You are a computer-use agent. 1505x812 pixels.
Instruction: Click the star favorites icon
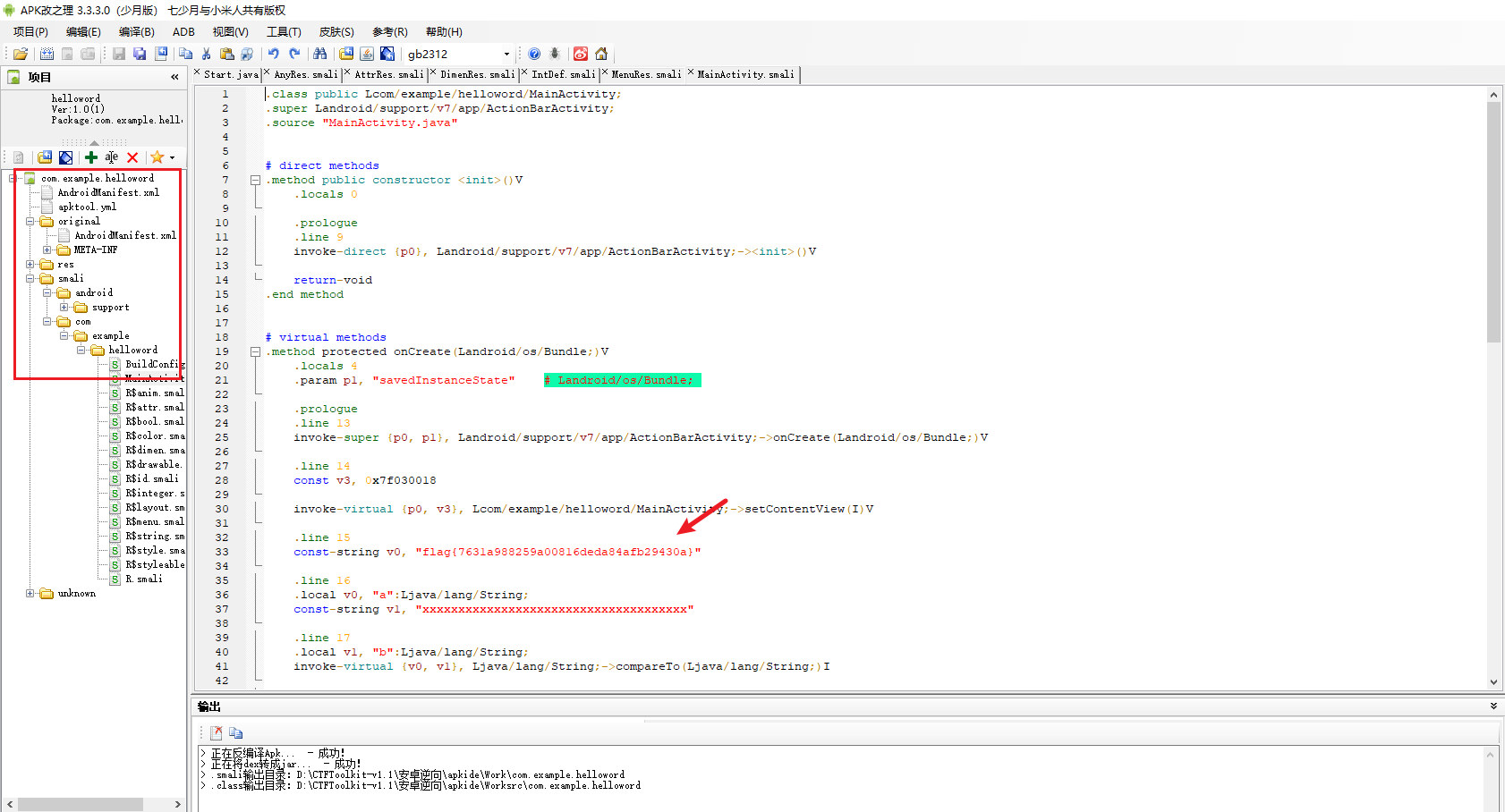(157, 157)
